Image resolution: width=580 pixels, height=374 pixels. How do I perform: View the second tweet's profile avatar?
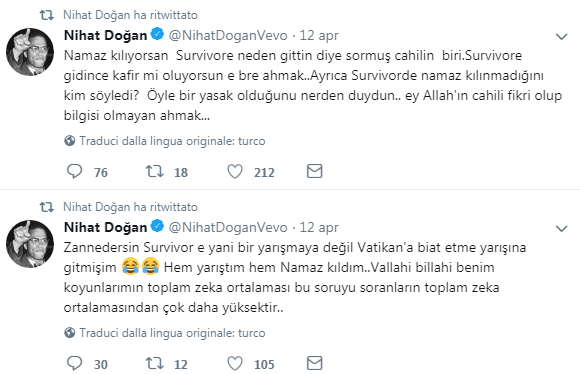click(x=30, y=244)
